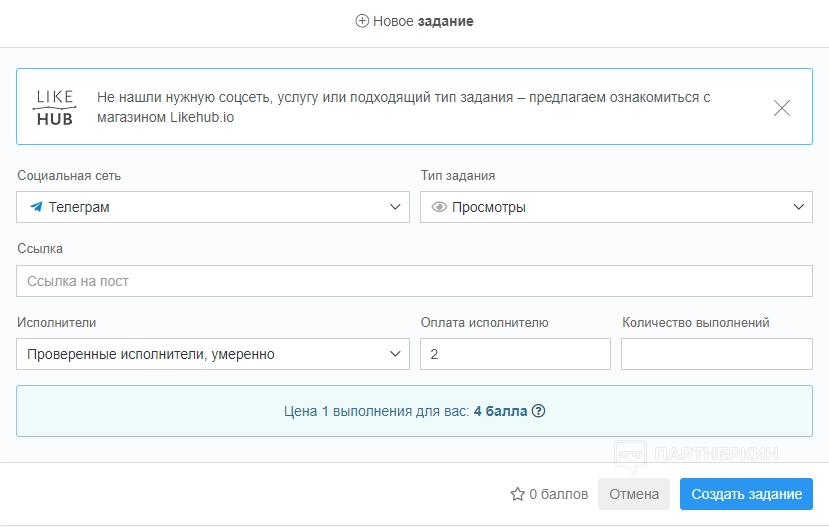The width and height of the screenshot is (829, 527).
Task: Click the Количество выполнений field
Action: (x=716, y=354)
